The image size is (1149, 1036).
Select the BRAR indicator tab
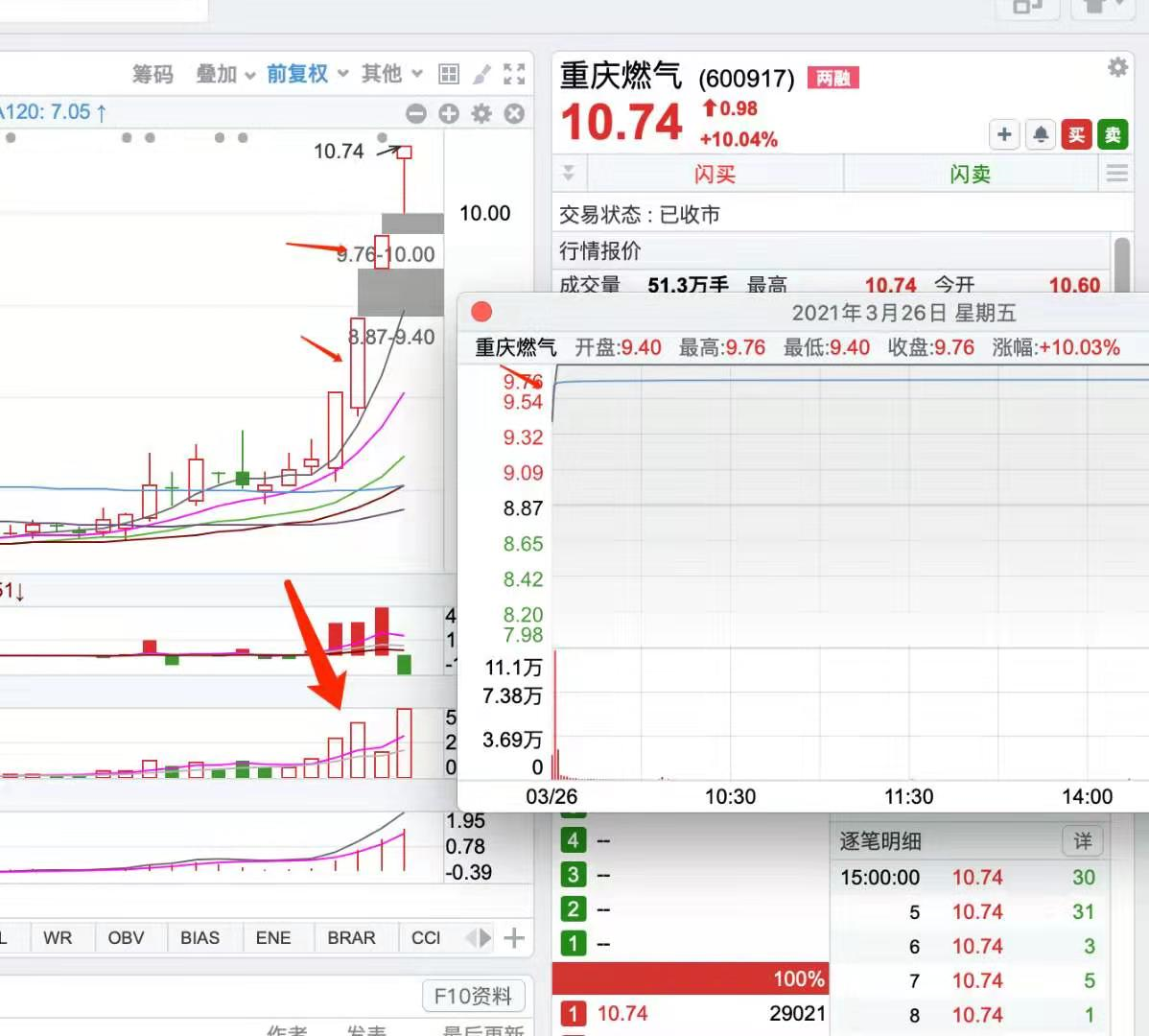[352, 938]
